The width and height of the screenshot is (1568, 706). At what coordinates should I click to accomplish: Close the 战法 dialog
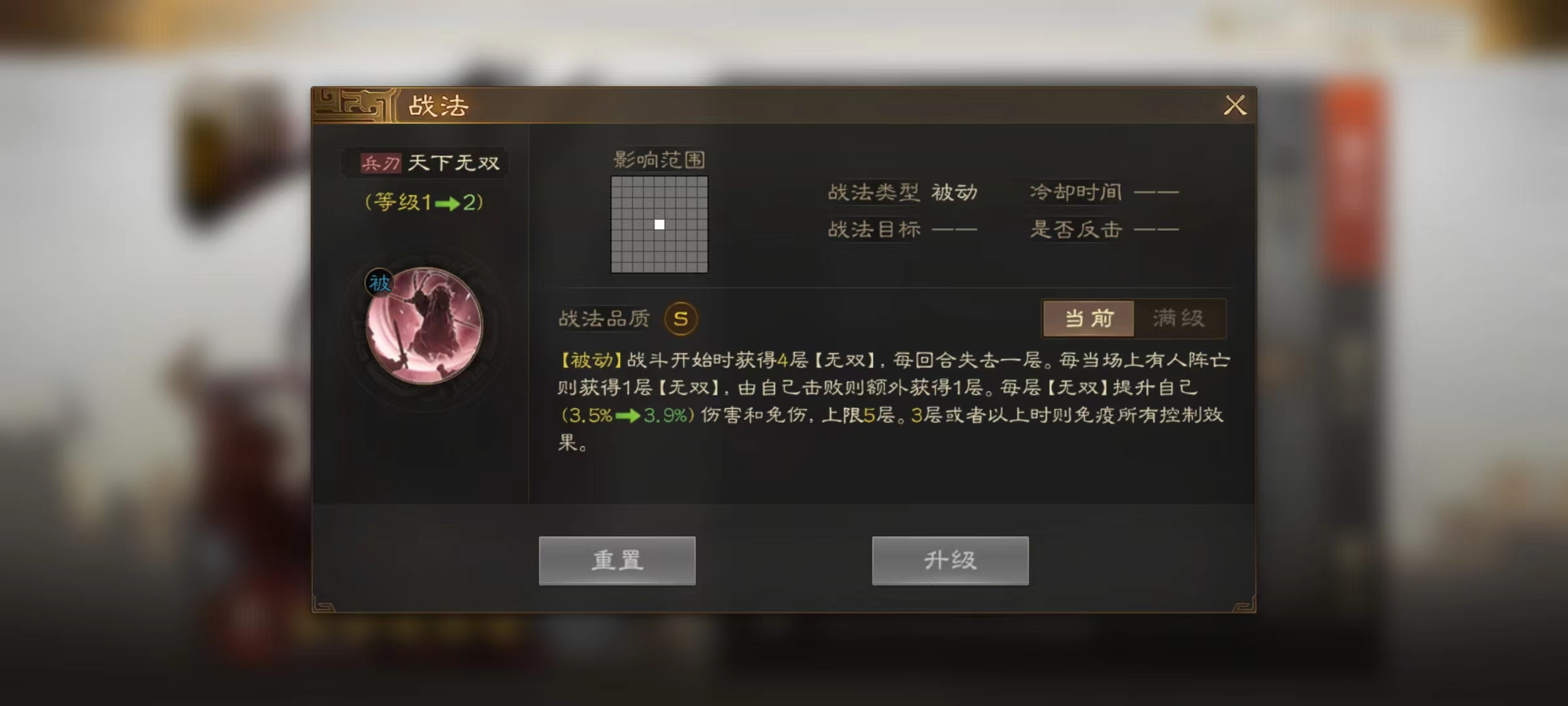tap(1235, 105)
